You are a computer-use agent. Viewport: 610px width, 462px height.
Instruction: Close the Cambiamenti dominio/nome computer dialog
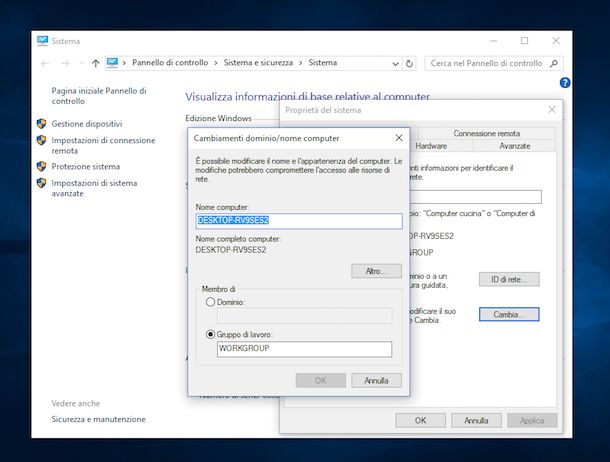click(x=399, y=138)
